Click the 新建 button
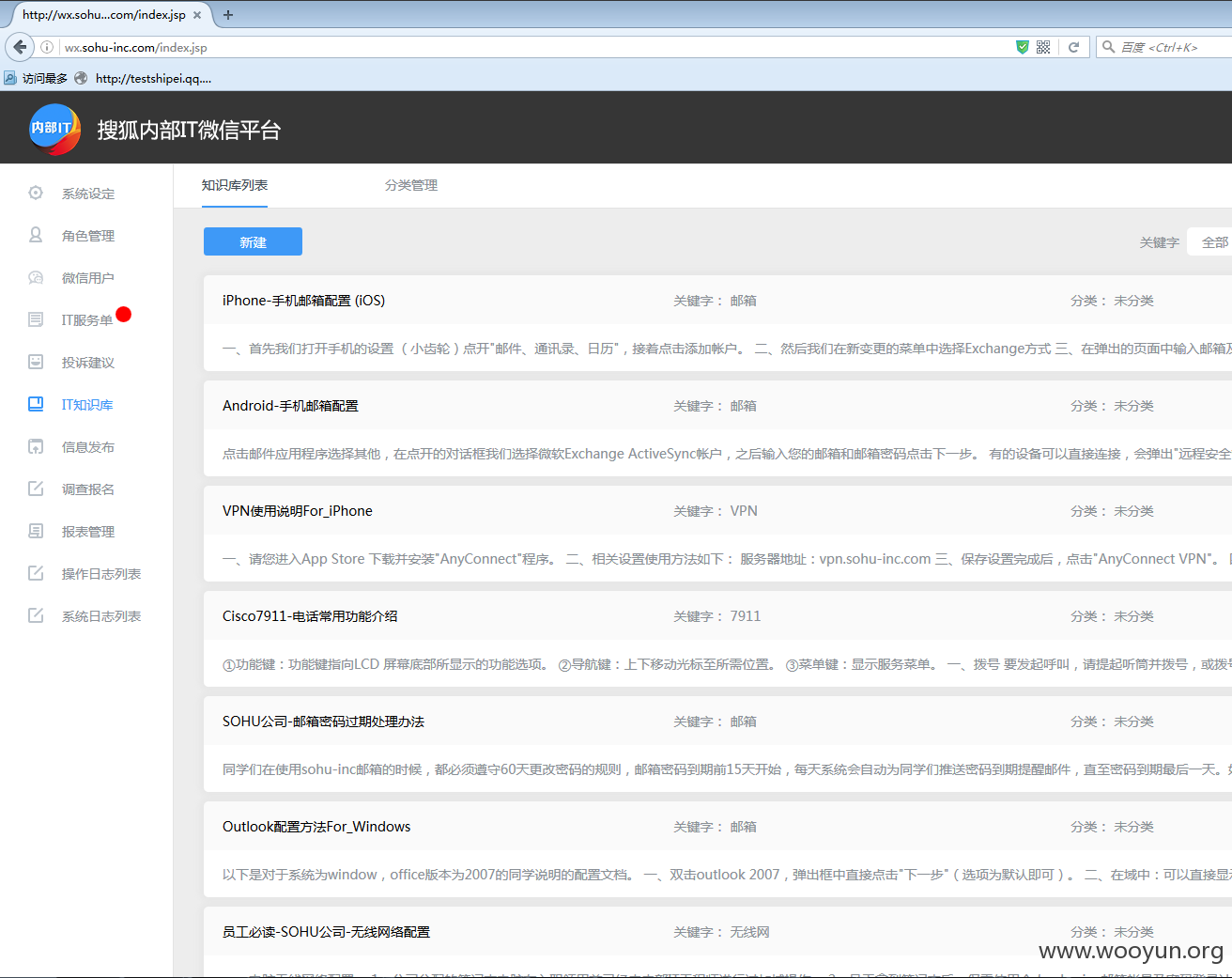The width and height of the screenshot is (1232, 978). pos(253,241)
